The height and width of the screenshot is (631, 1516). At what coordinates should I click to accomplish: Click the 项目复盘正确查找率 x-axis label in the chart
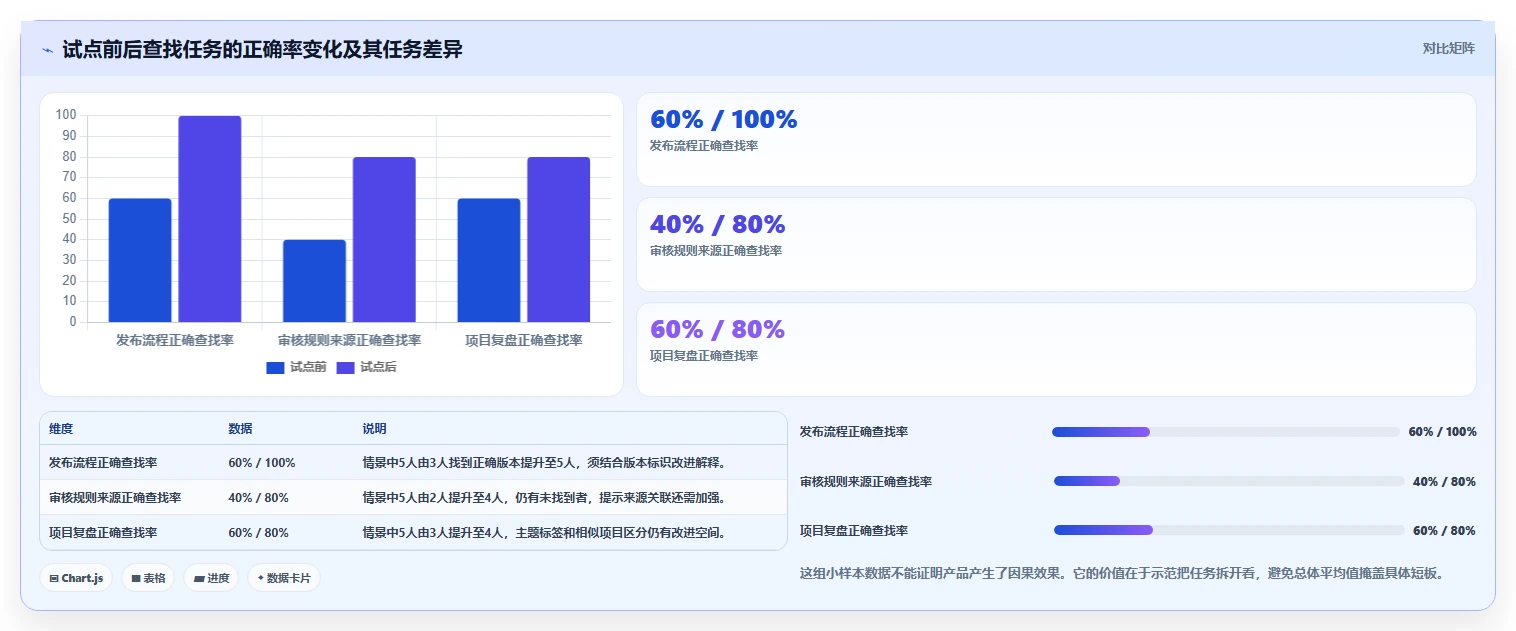tap(524, 340)
